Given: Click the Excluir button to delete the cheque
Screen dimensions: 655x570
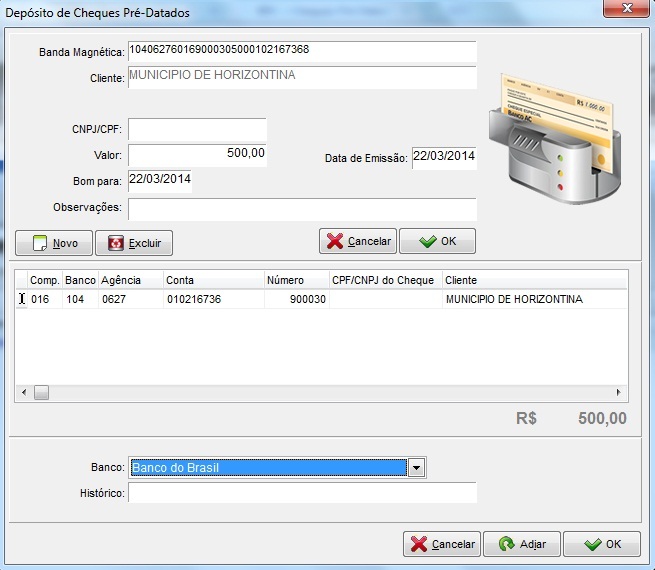Looking at the screenshot, I should click(x=135, y=243).
